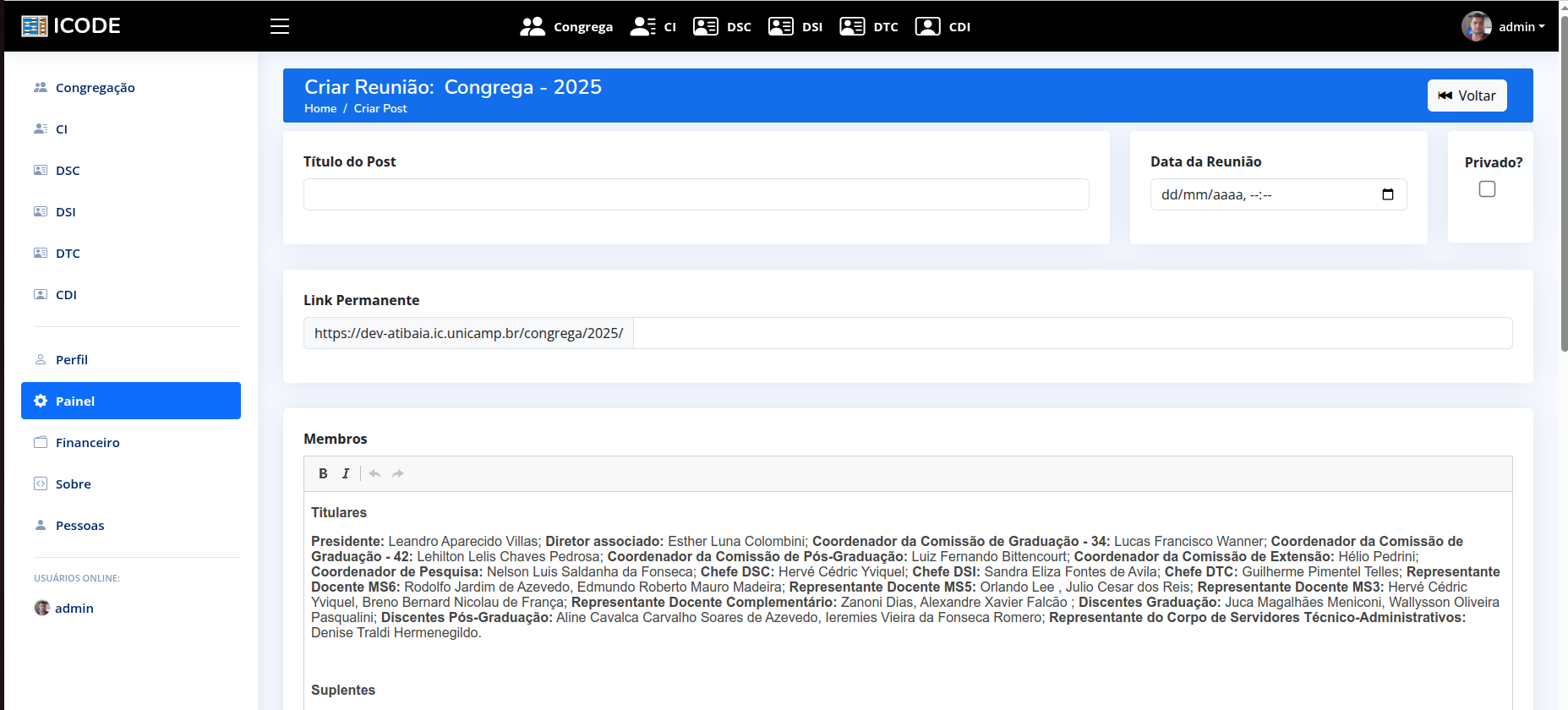Select Painel in the sidebar
The height and width of the screenshot is (710, 1568).
tap(131, 401)
